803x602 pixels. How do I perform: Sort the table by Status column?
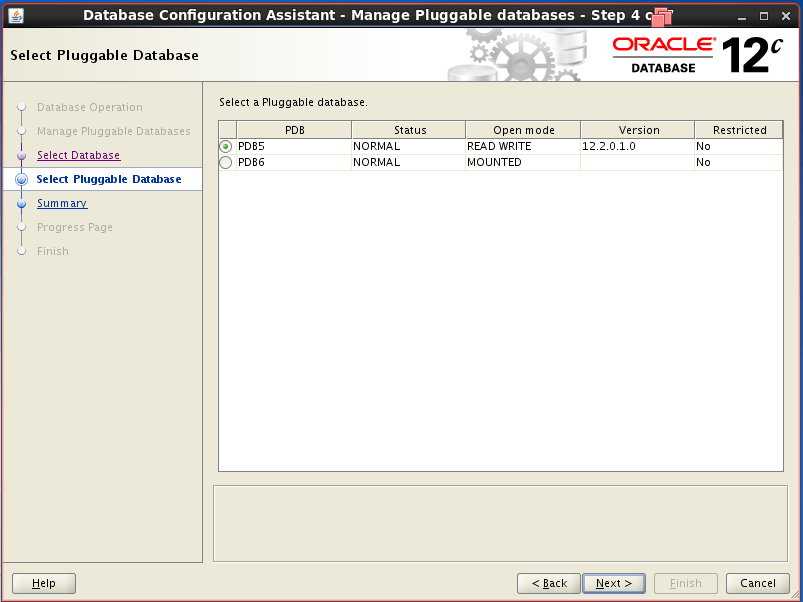[x=408, y=129]
